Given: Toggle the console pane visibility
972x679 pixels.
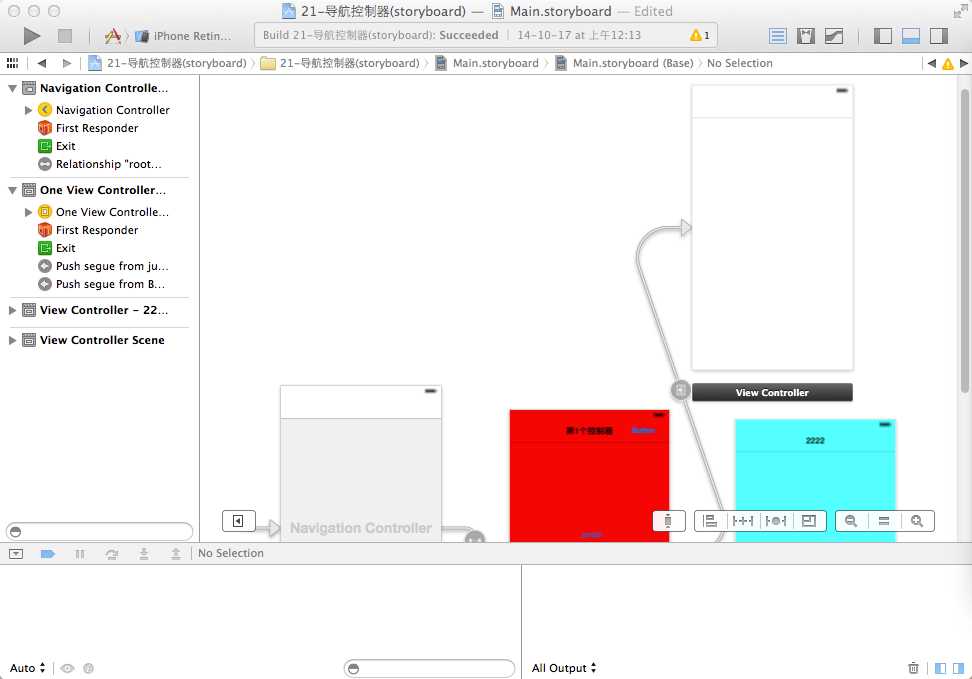Looking at the screenshot, I should click(x=958, y=668).
